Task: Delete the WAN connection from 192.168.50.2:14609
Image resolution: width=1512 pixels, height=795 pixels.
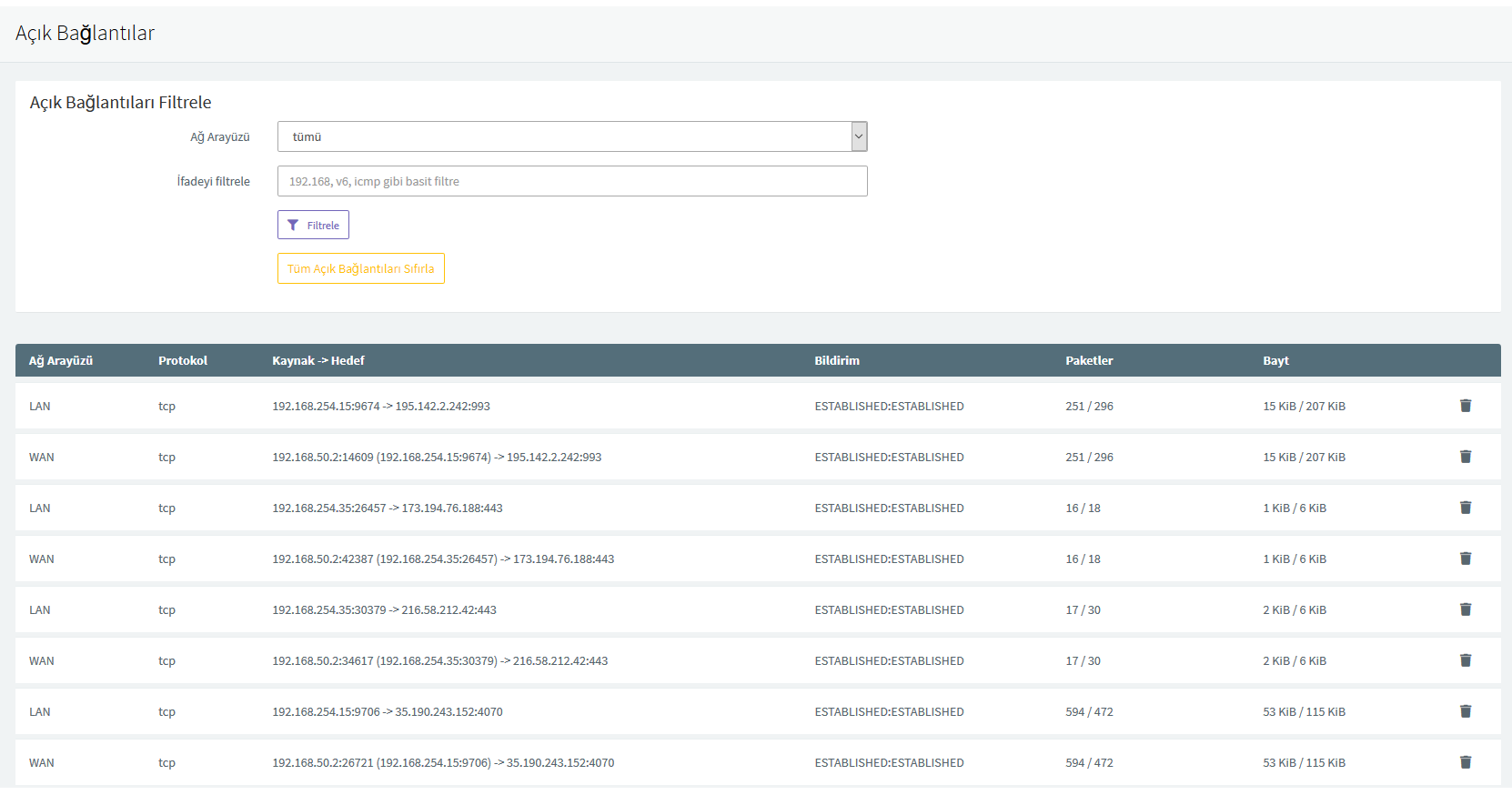Action: click(x=1465, y=457)
